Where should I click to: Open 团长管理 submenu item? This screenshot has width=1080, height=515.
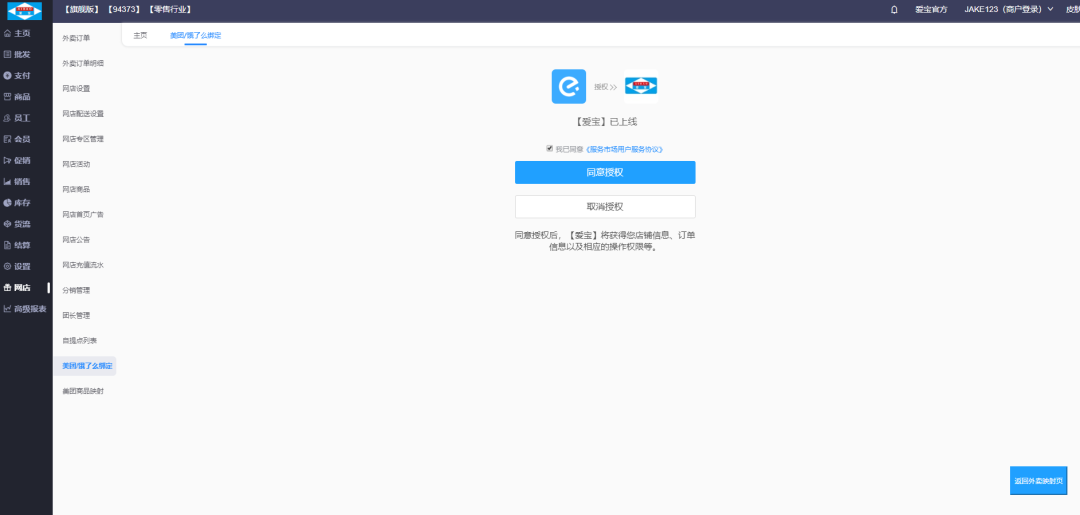(76, 315)
